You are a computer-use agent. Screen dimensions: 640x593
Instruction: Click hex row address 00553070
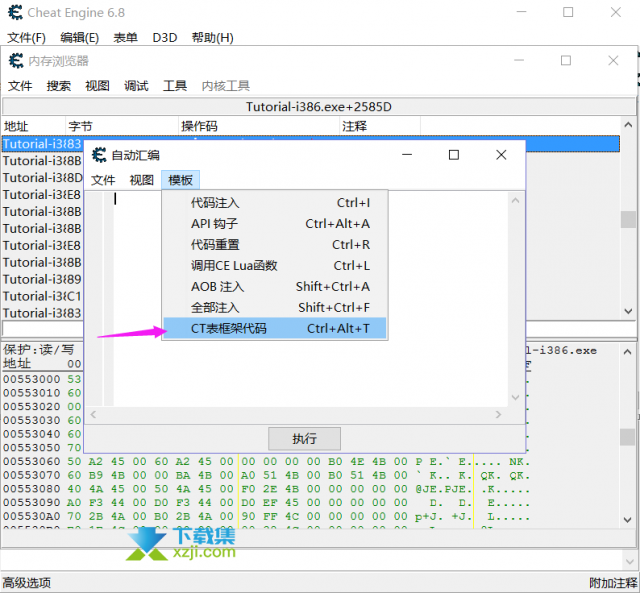click(32, 475)
